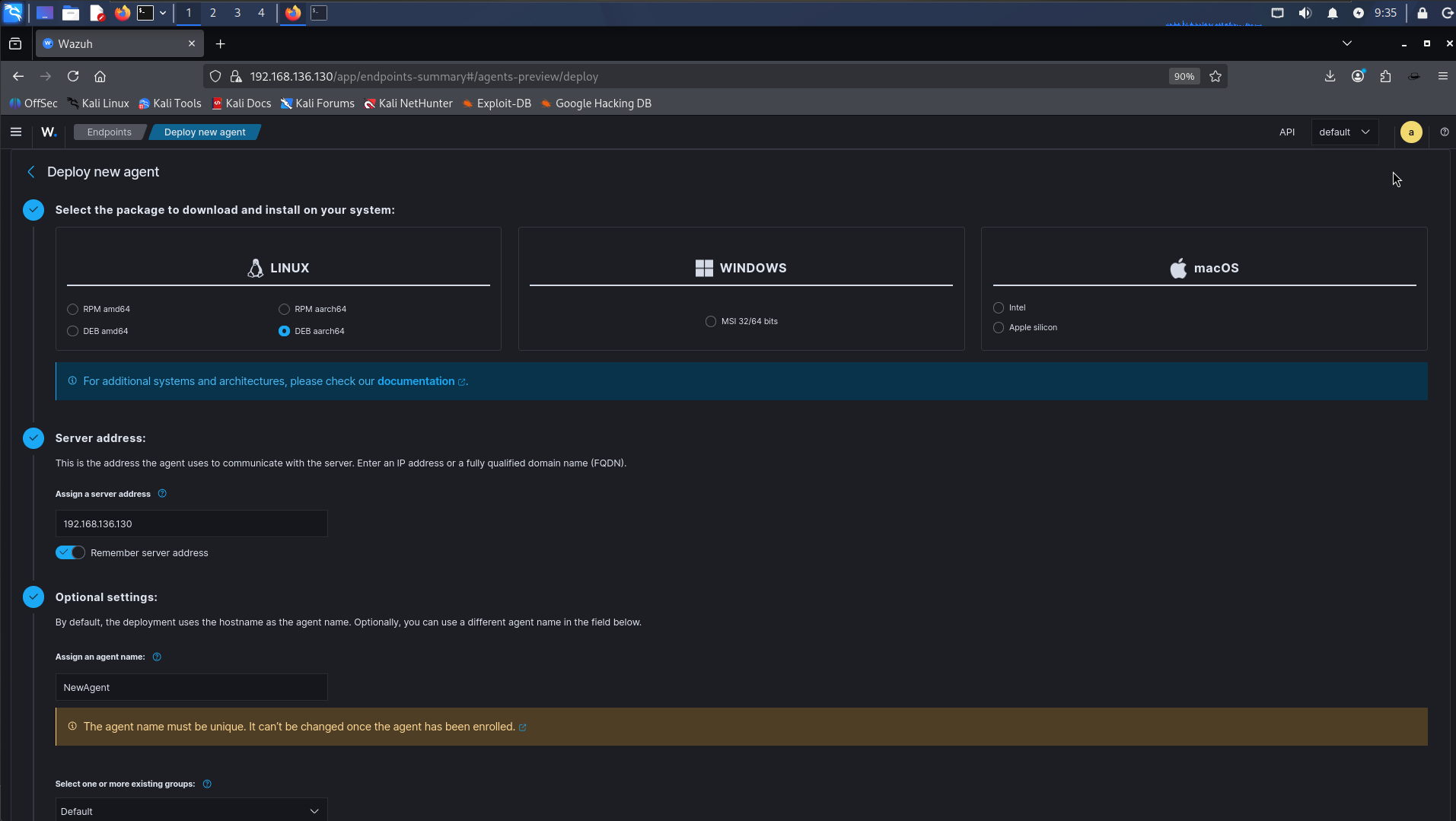Screen dimensions: 1456x821
Task: Open the Kali Tools bookmark
Action: 170,103
